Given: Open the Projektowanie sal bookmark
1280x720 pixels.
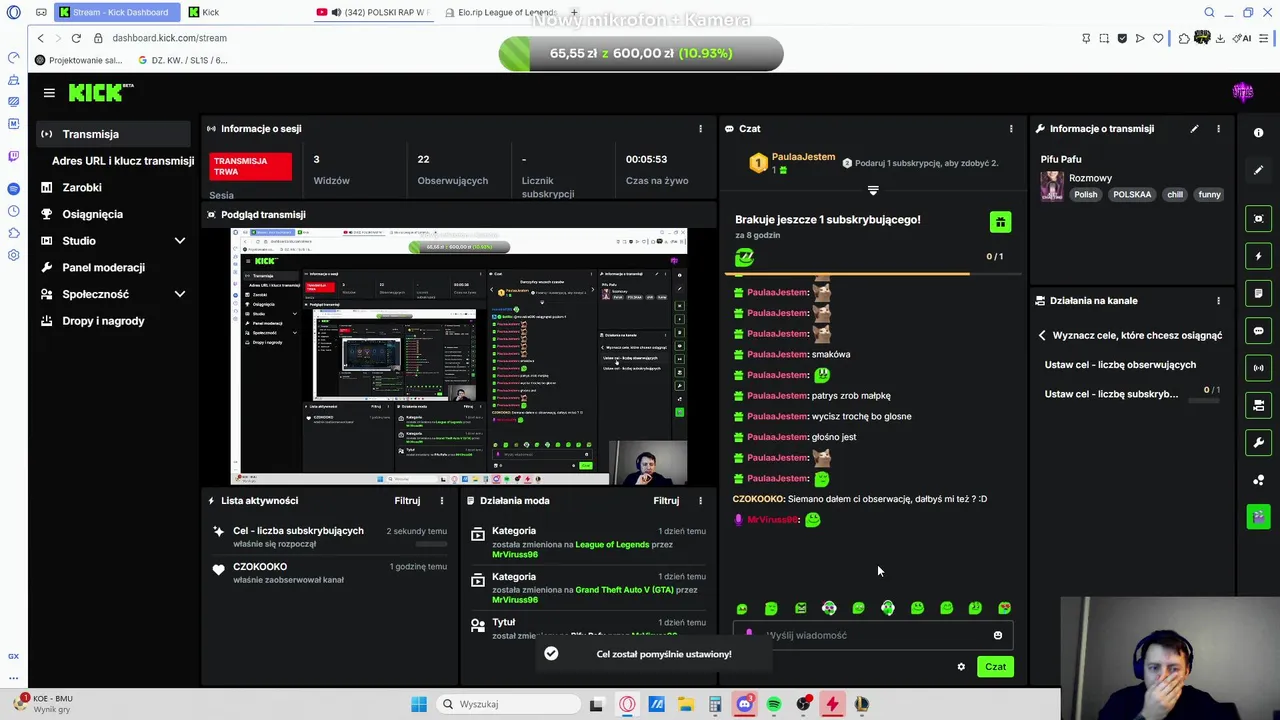Looking at the screenshot, I should [79, 60].
